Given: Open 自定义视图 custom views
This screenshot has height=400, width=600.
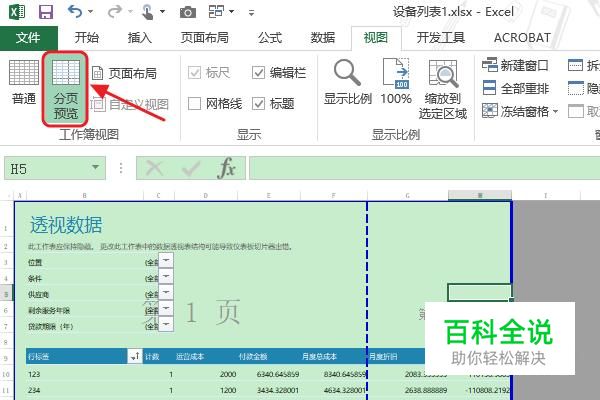Looking at the screenshot, I should [x=130, y=104].
